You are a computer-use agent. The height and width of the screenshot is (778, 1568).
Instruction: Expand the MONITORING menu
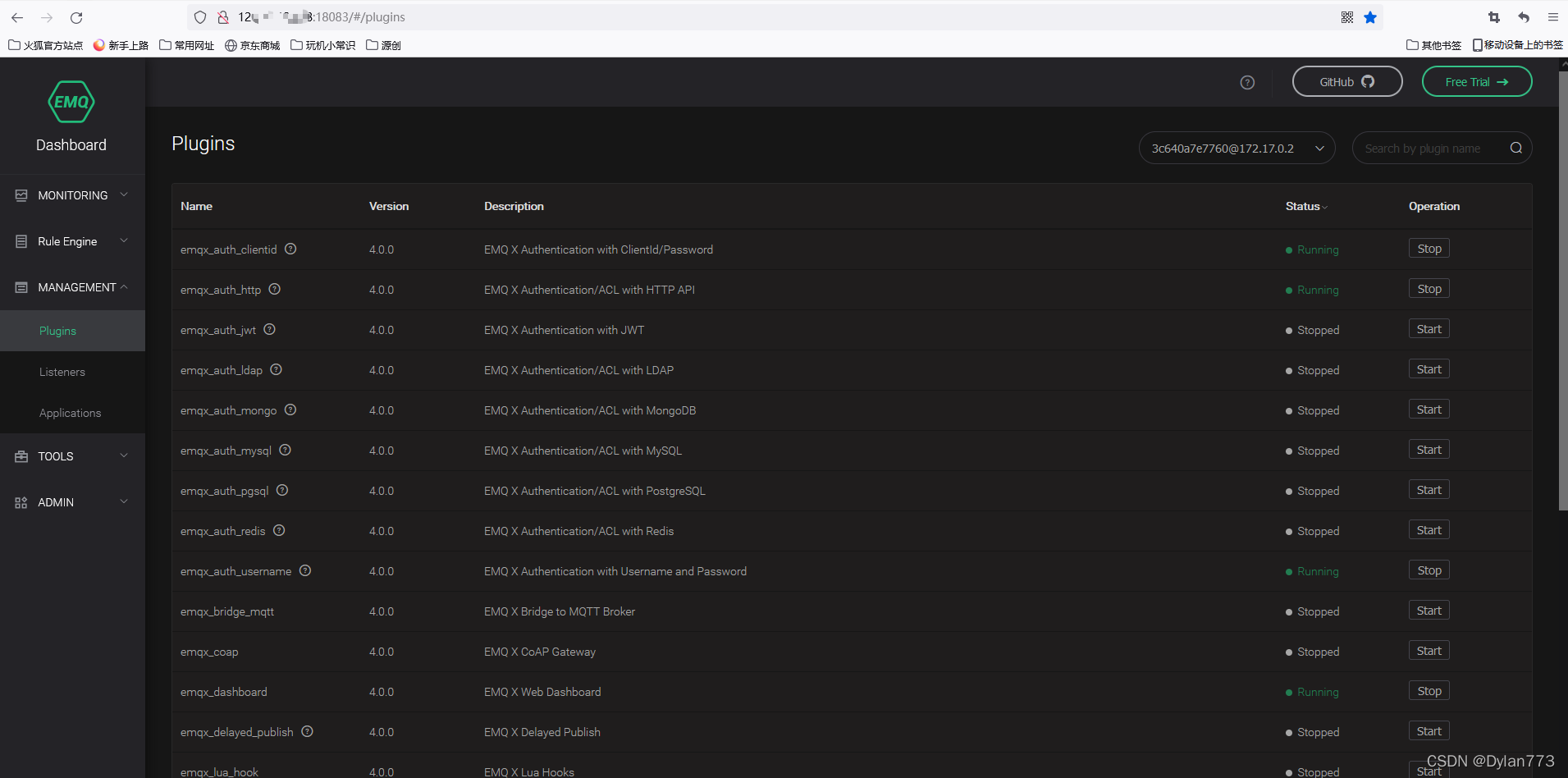tap(72, 195)
